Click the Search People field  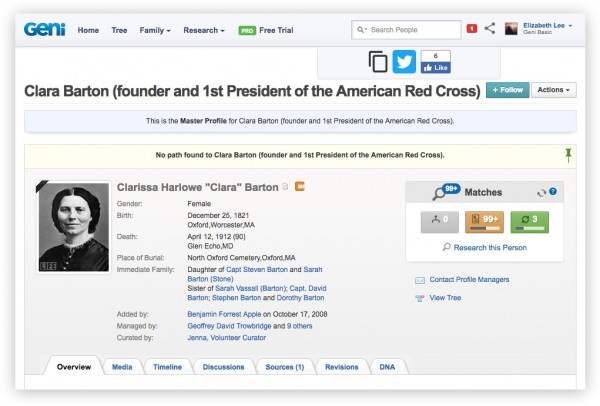(x=406, y=29)
